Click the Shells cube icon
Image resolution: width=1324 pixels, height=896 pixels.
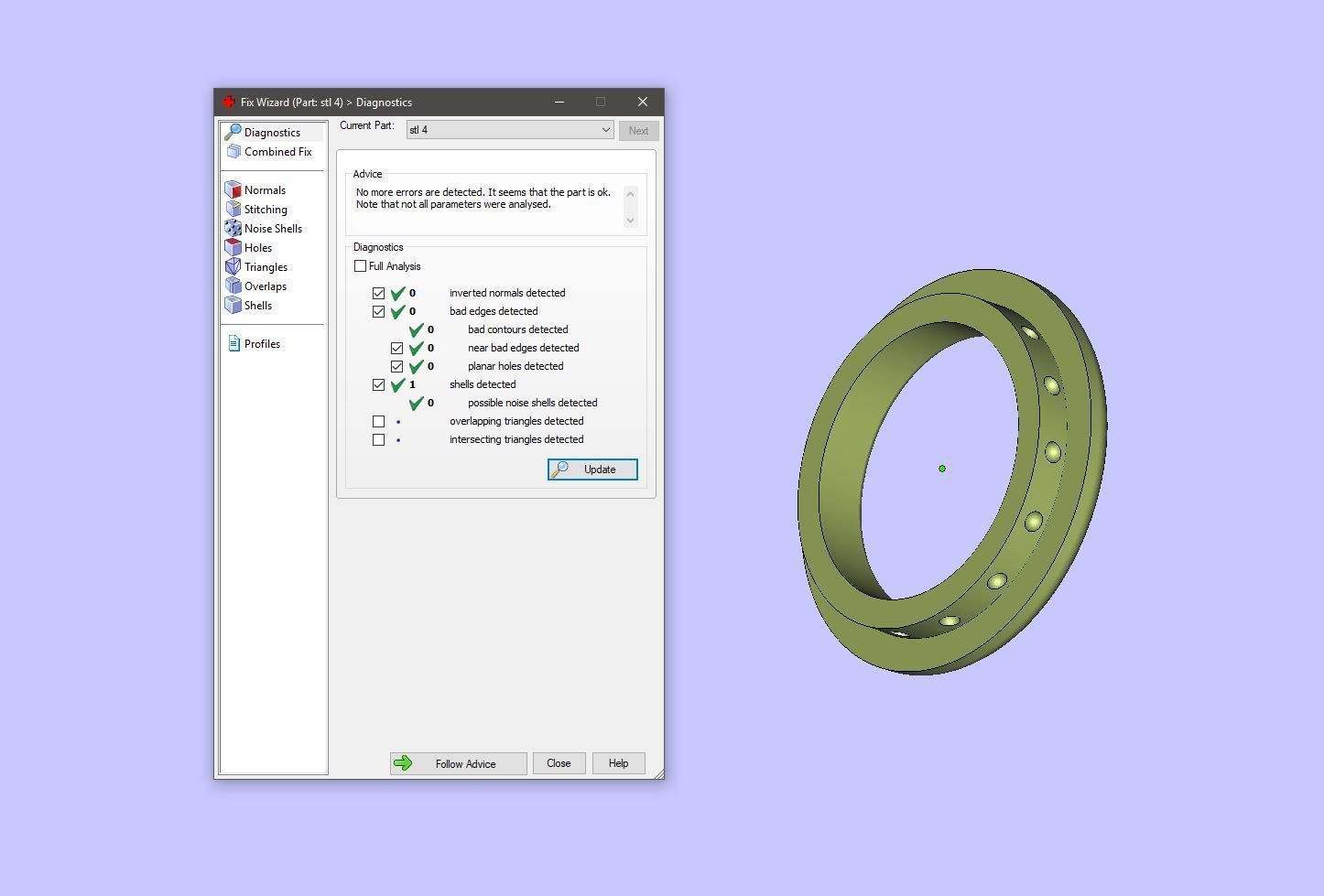pyautogui.click(x=233, y=306)
